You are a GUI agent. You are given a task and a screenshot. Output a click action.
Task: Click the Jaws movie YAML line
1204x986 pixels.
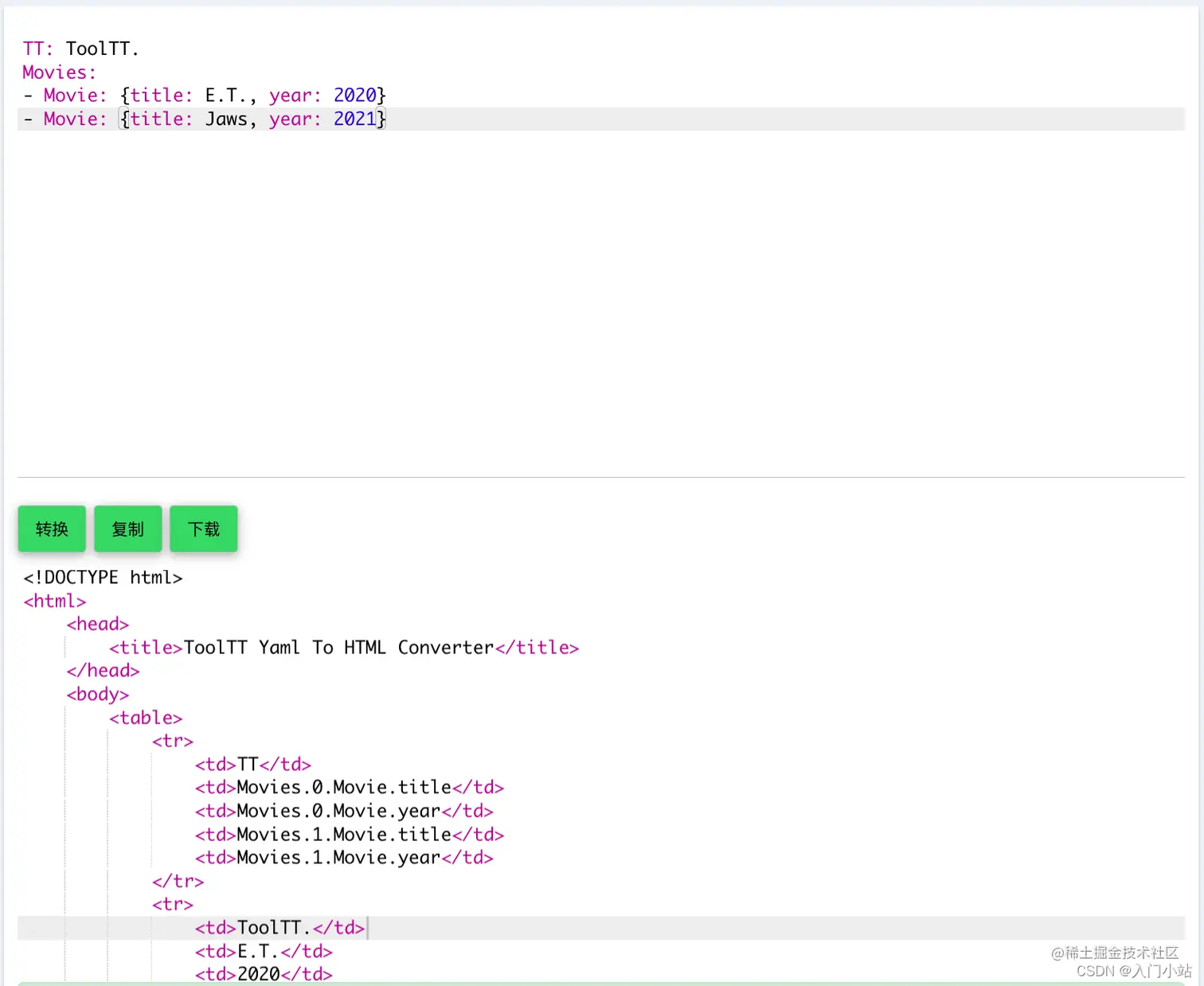pyautogui.click(x=205, y=119)
